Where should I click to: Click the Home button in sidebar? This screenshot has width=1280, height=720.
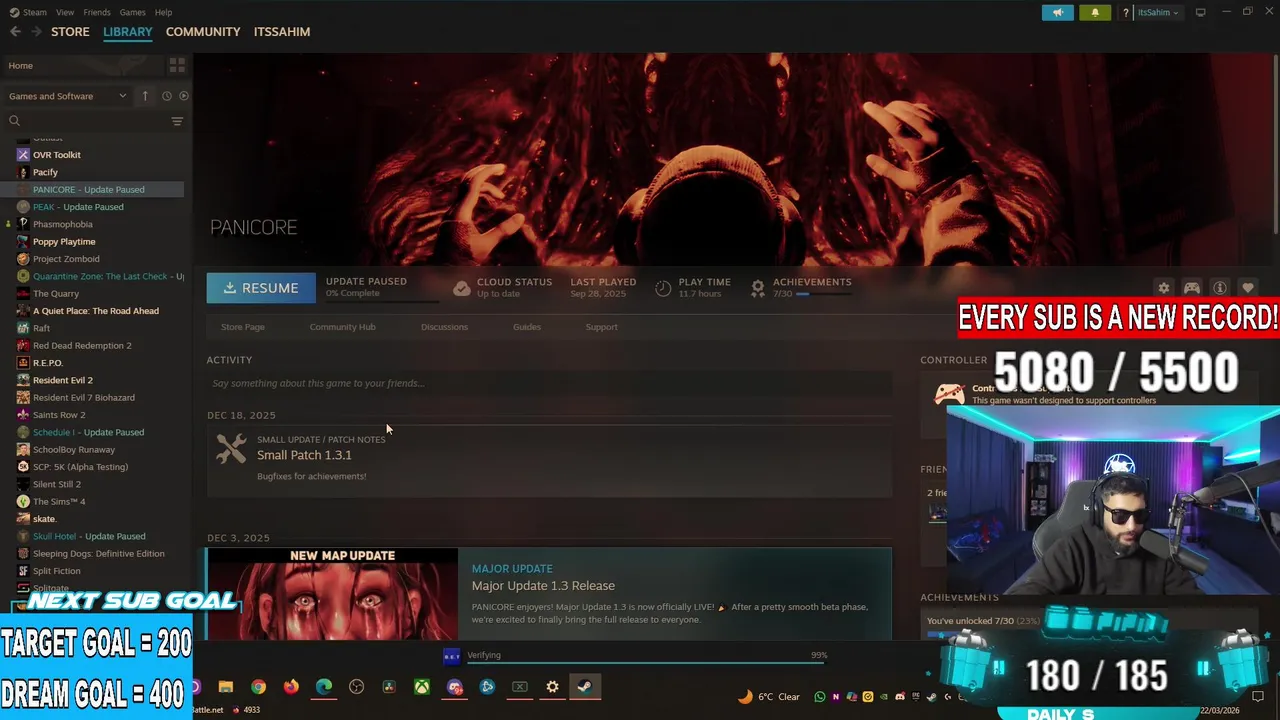[x=21, y=65]
